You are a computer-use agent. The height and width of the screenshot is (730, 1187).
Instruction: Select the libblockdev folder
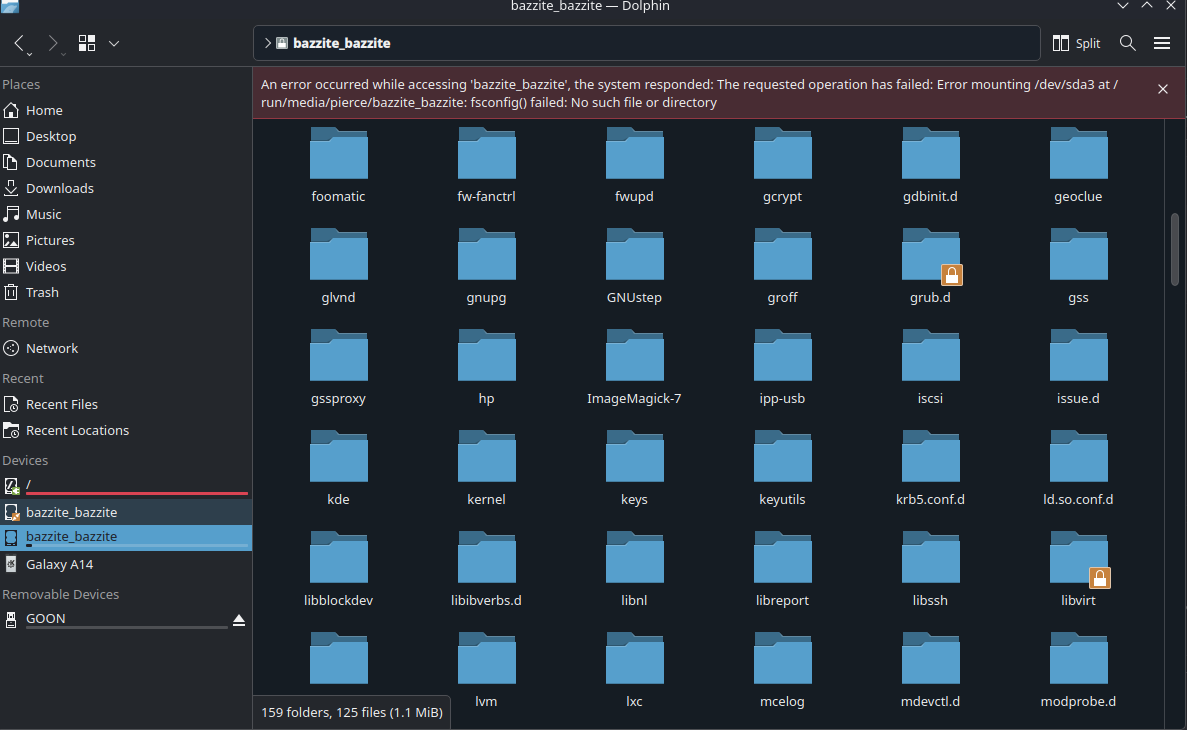point(338,569)
